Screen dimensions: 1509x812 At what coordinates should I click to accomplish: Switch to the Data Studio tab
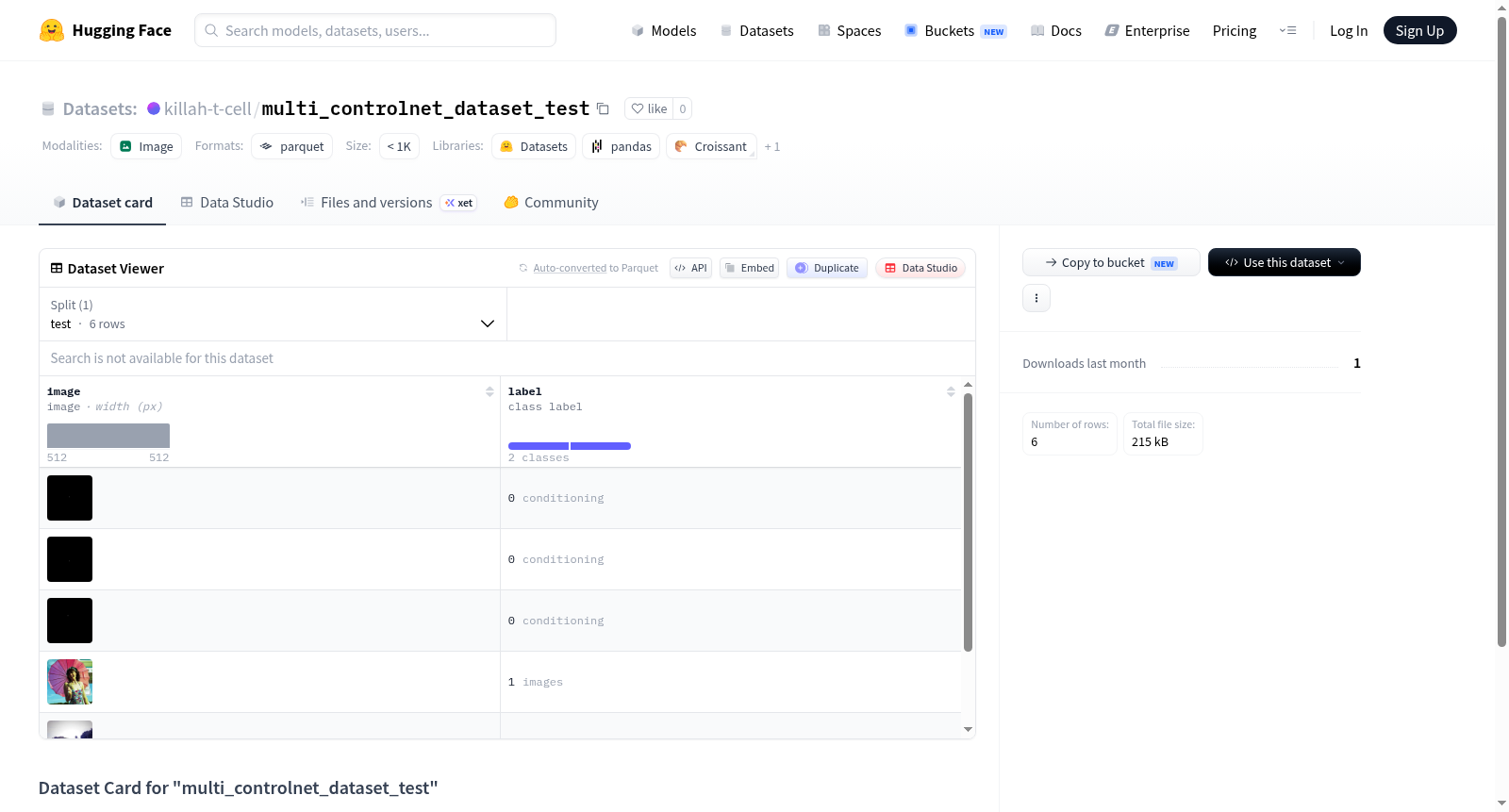tap(227, 202)
